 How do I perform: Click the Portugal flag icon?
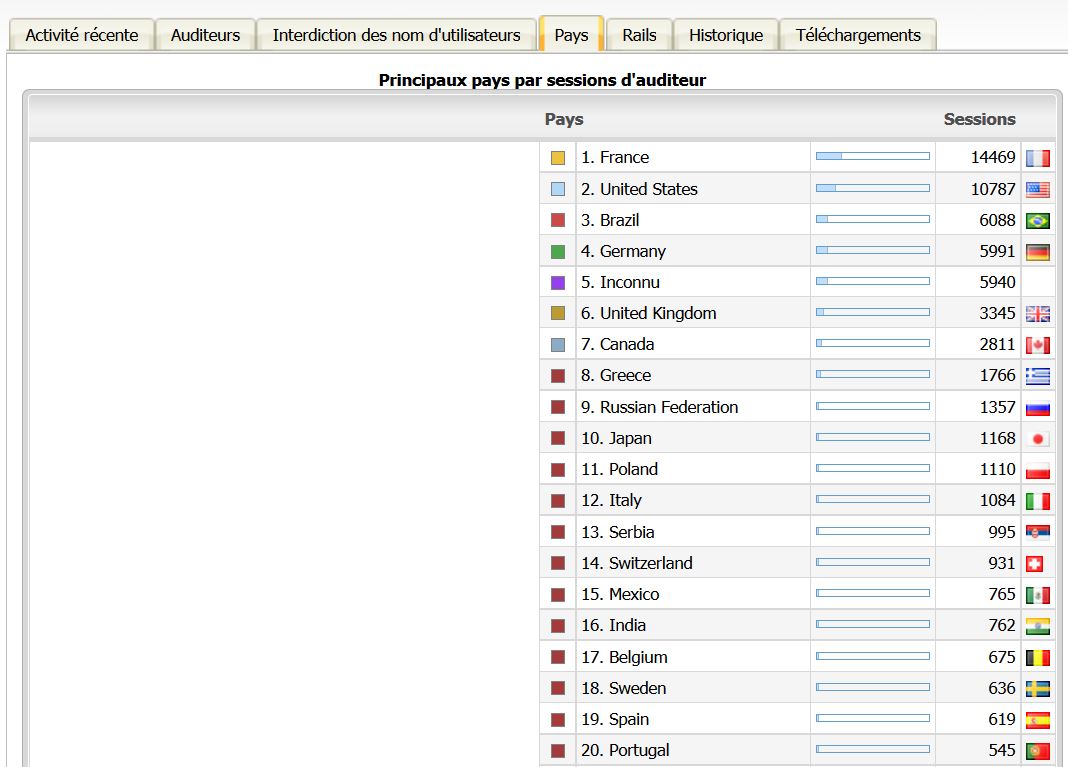[x=1037, y=751]
